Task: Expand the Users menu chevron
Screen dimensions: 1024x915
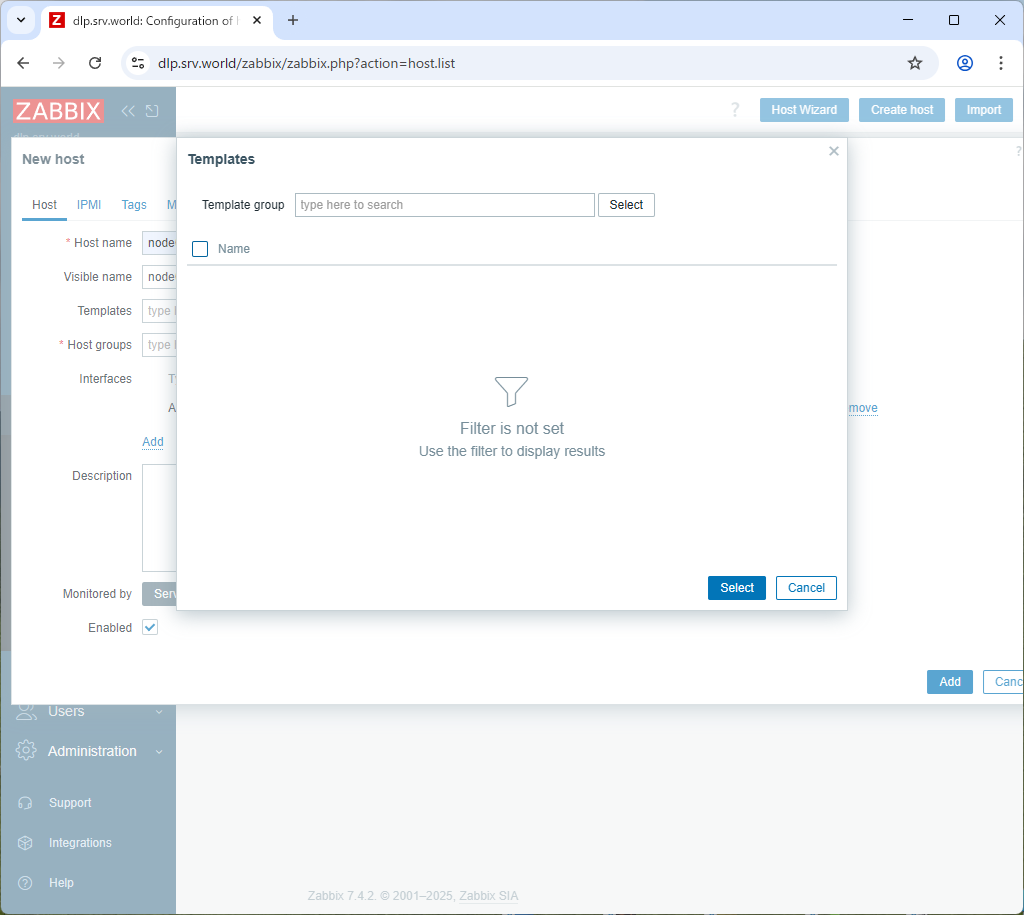Action: point(159,712)
